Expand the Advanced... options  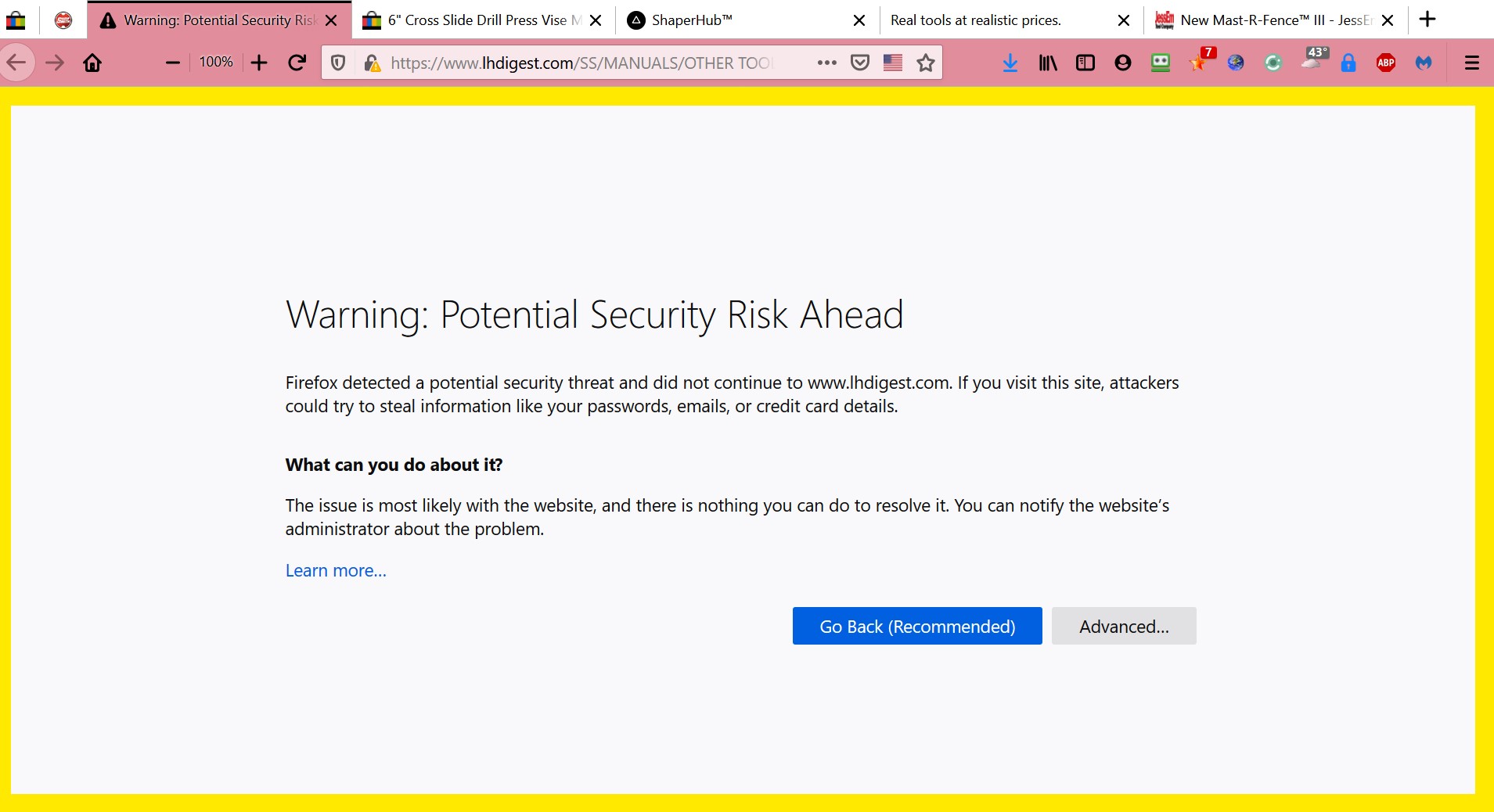tap(1124, 626)
